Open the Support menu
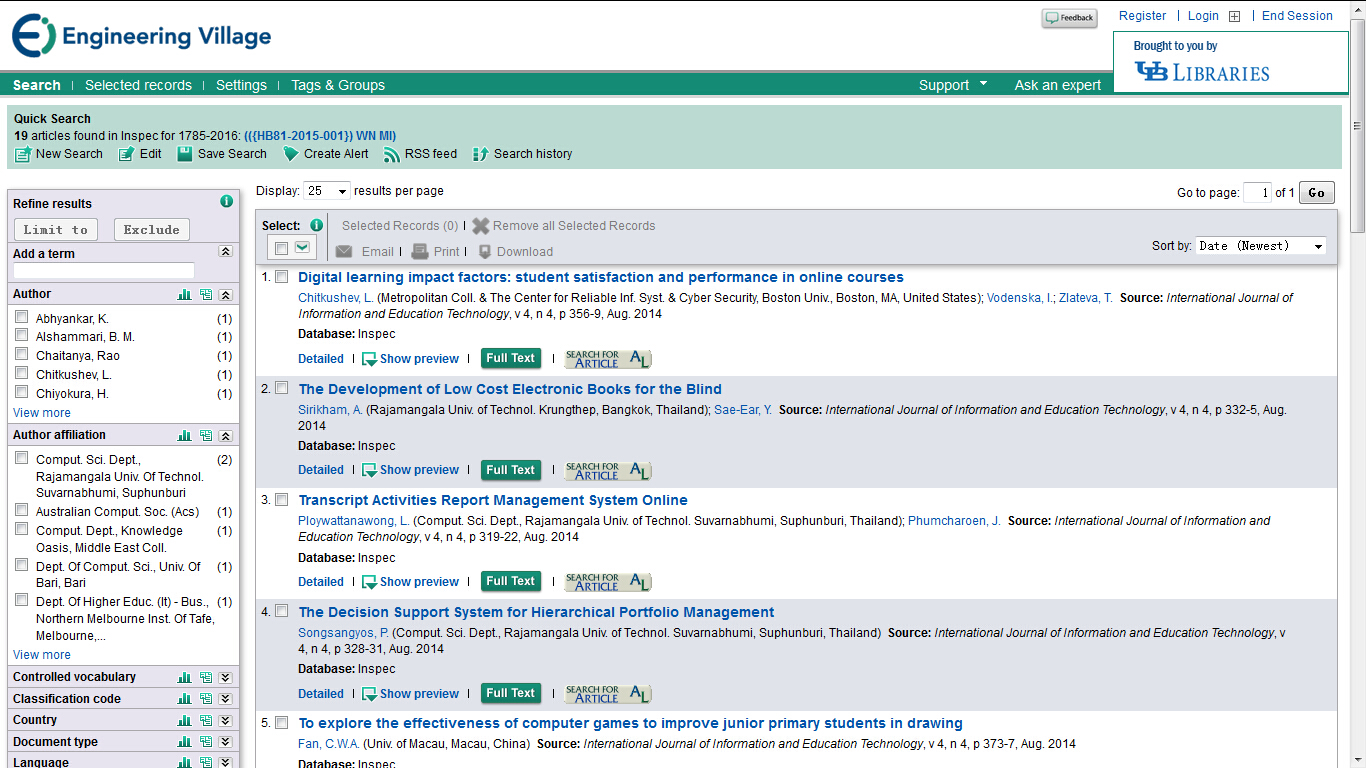This screenshot has width=1366, height=768. point(953,85)
